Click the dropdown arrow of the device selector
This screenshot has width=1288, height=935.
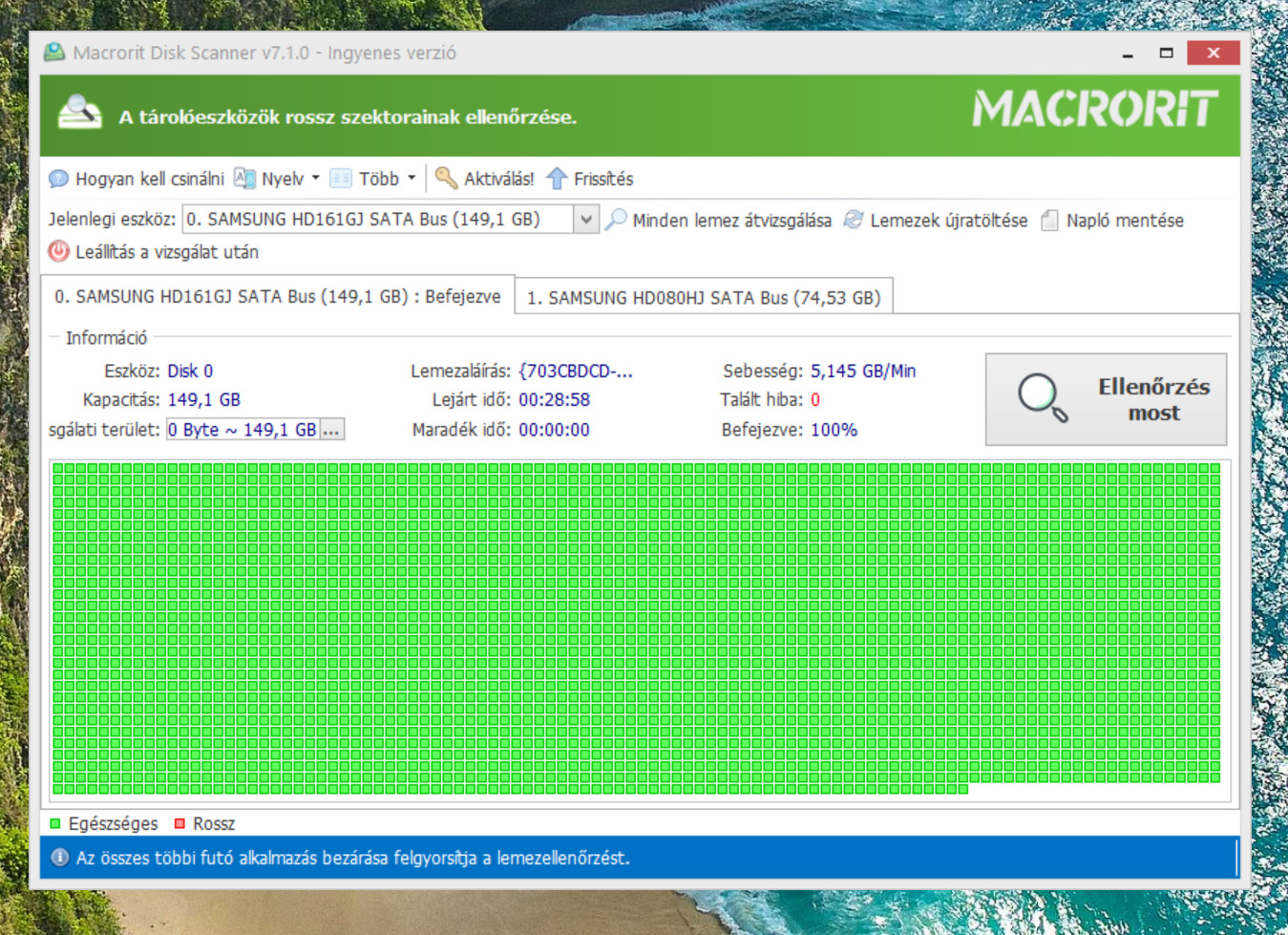coord(586,220)
